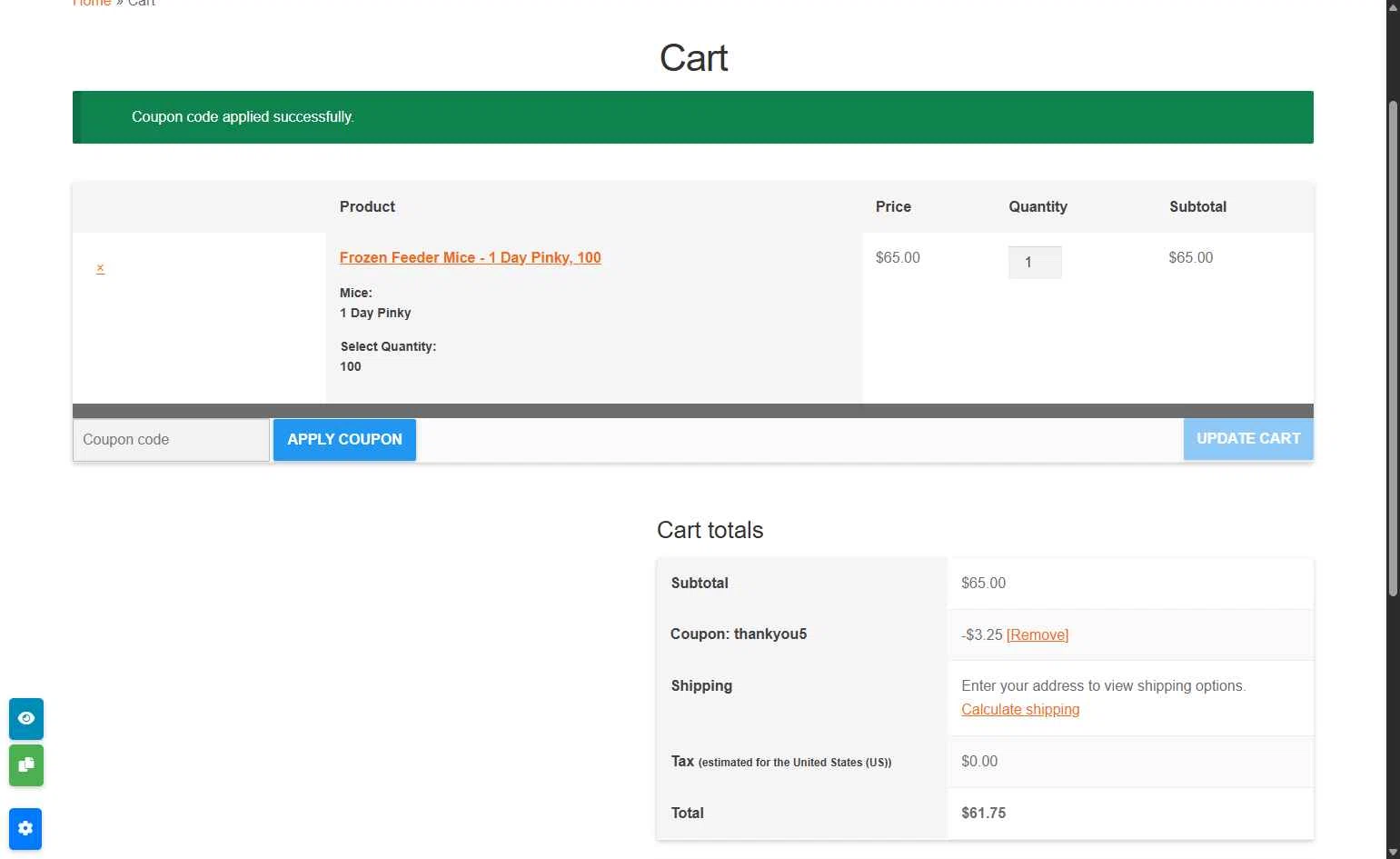The height and width of the screenshot is (859, 1400).
Task: Click the Quantity column header
Action: click(1038, 206)
